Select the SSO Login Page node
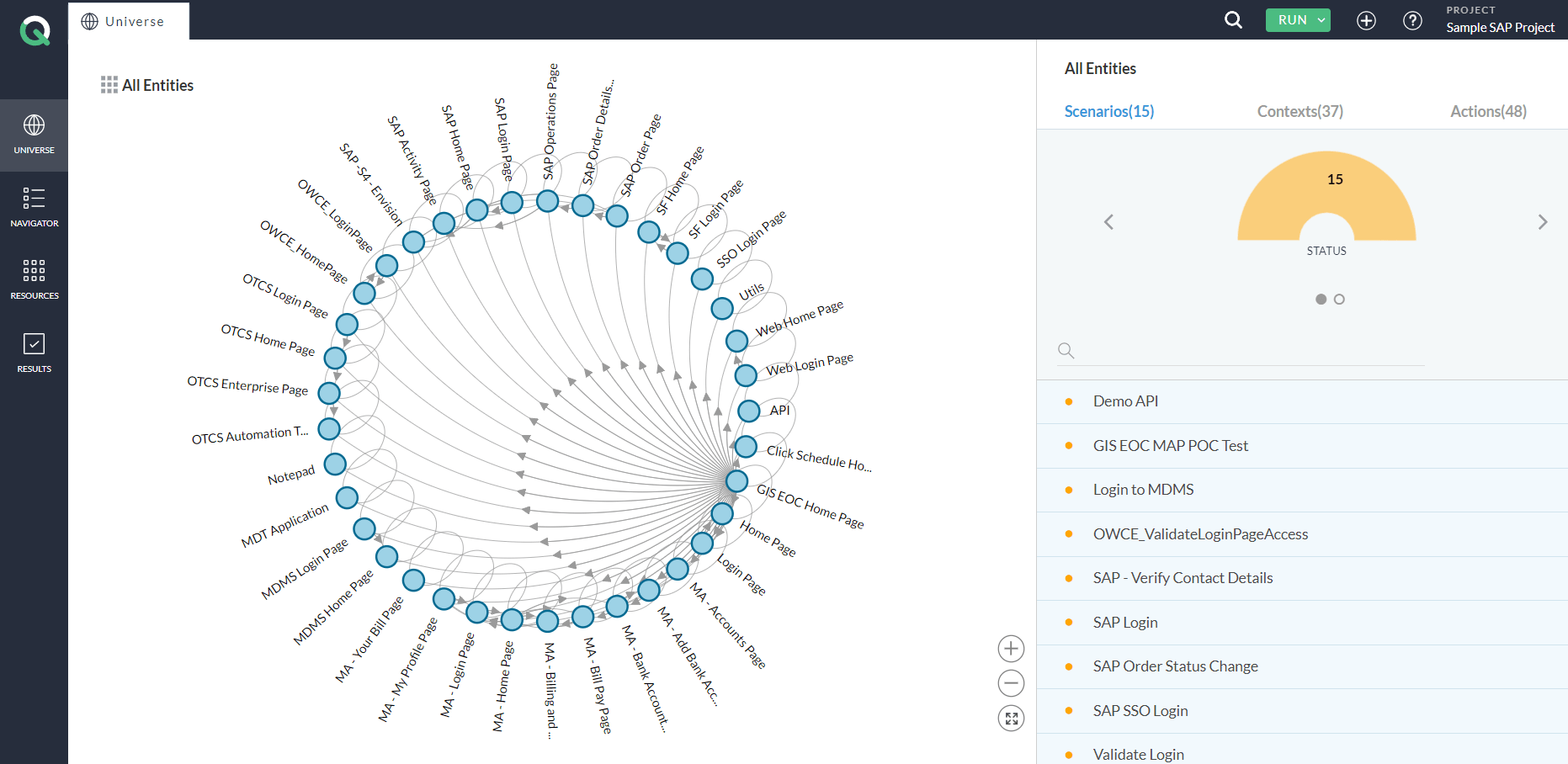Image resolution: width=1568 pixels, height=764 pixels. click(702, 279)
